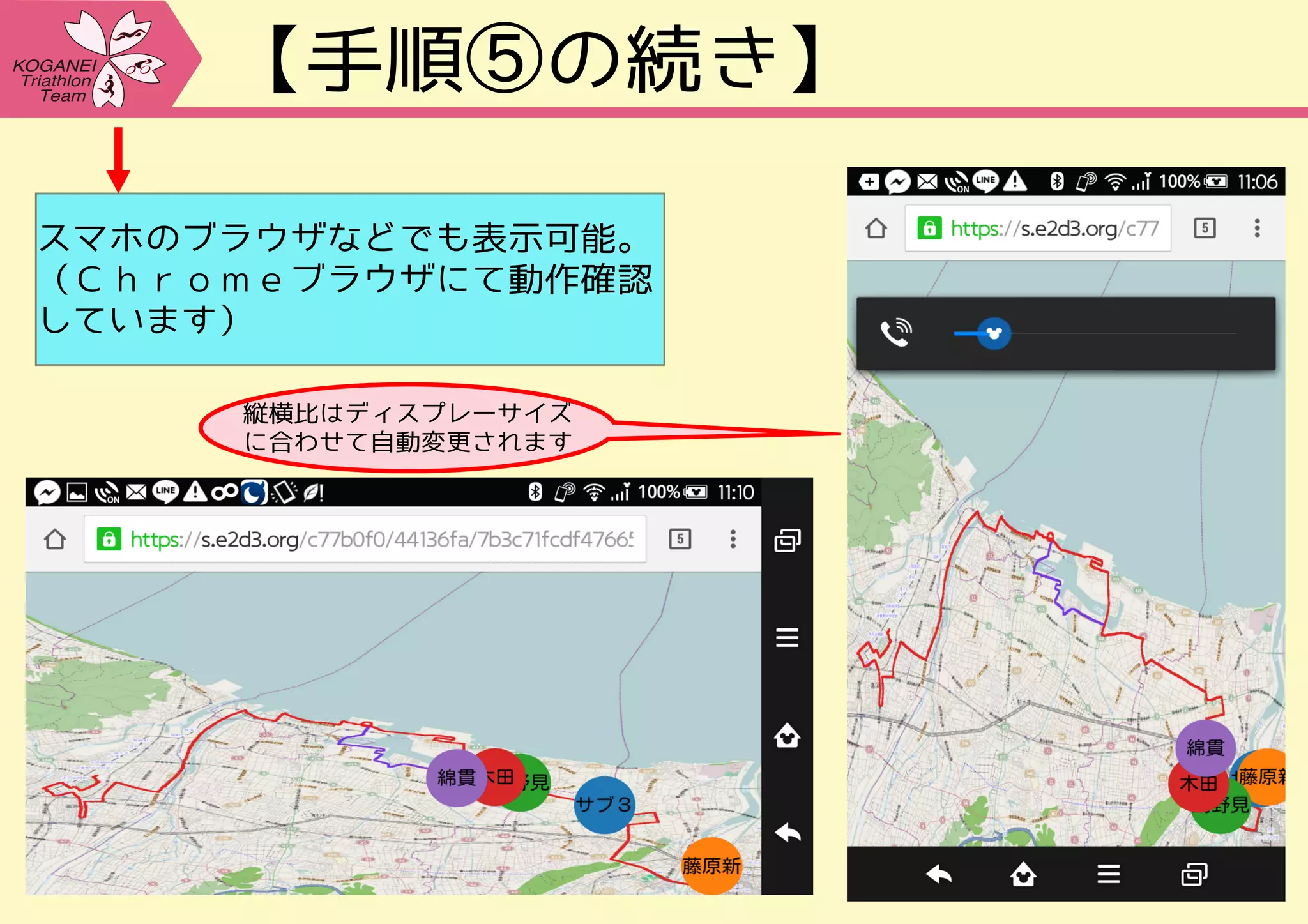The height and width of the screenshot is (924, 1308).
Task: Tap the home button on the portrait nav bar
Action: click(x=1023, y=874)
